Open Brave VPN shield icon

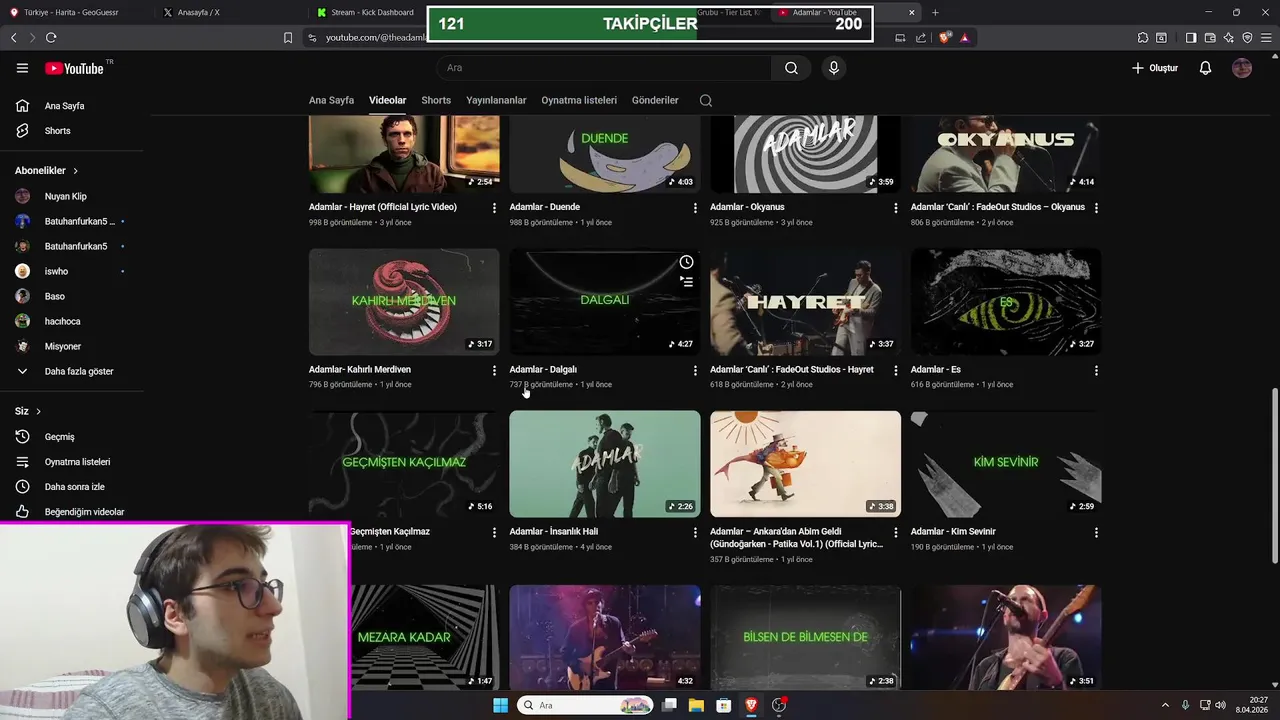(x=1247, y=37)
